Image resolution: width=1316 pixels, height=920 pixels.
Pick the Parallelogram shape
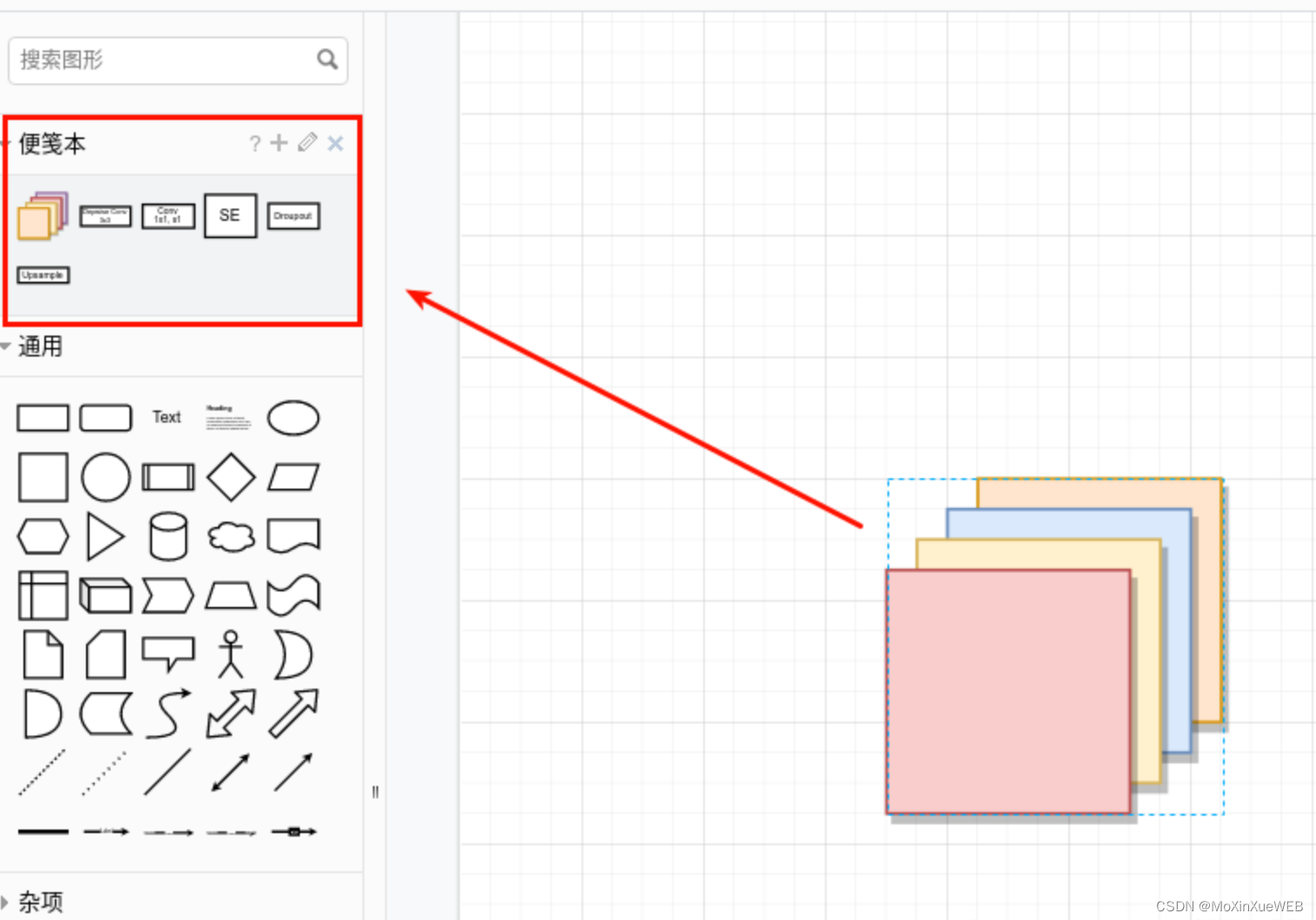tap(293, 477)
